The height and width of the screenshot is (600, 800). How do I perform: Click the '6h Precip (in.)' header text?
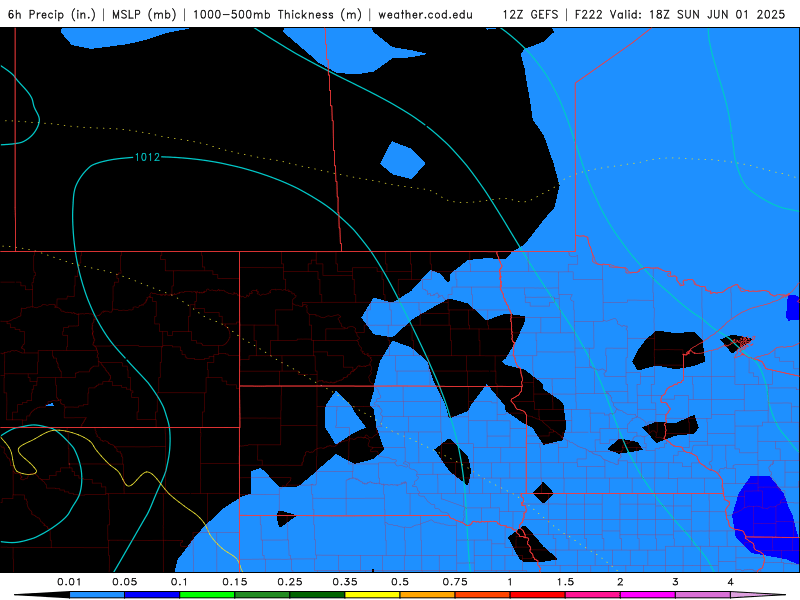coord(52,14)
